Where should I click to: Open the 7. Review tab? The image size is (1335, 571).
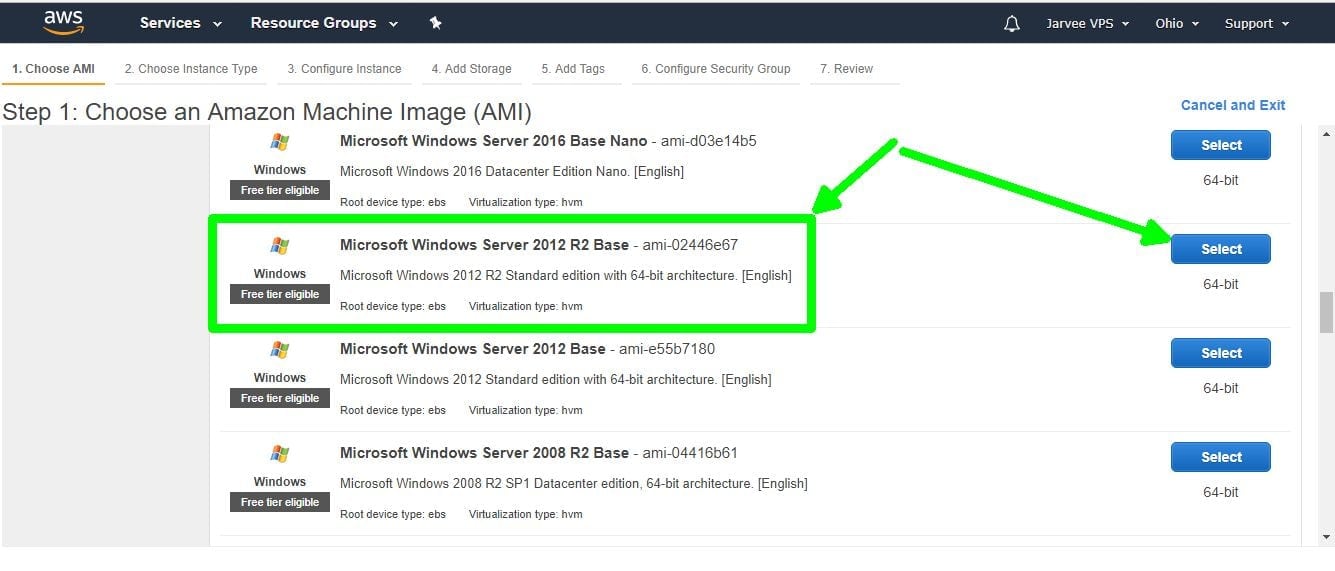pyautogui.click(x=846, y=69)
